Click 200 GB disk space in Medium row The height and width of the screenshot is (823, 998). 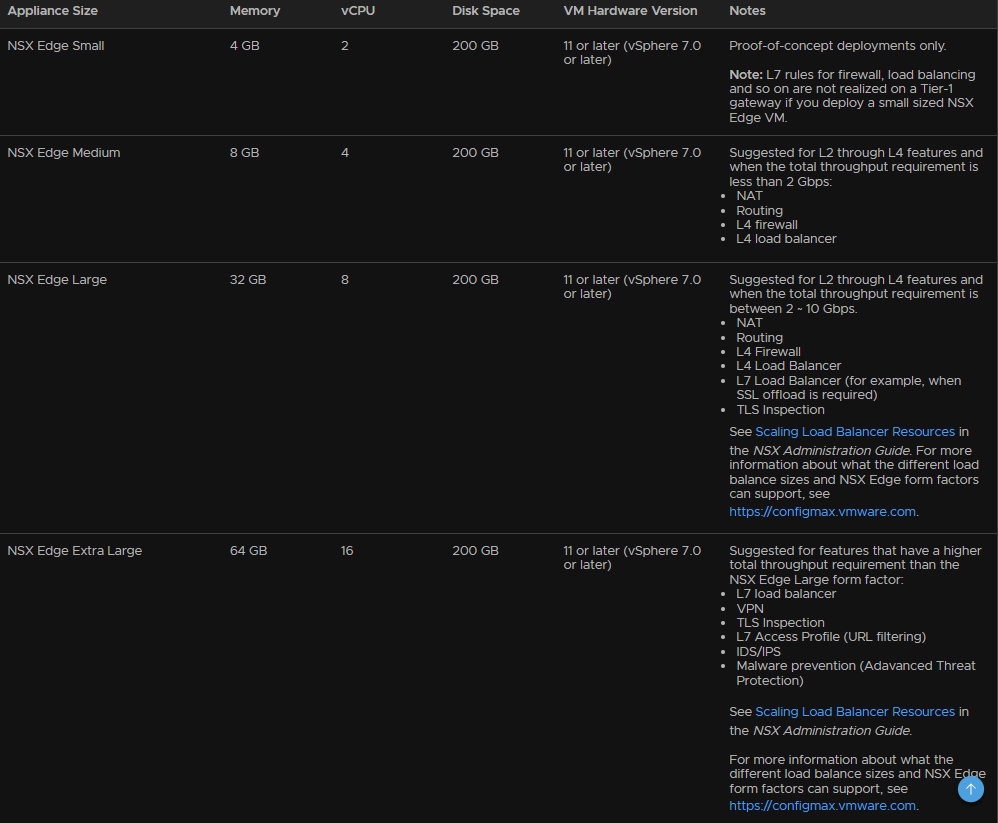(475, 153)
